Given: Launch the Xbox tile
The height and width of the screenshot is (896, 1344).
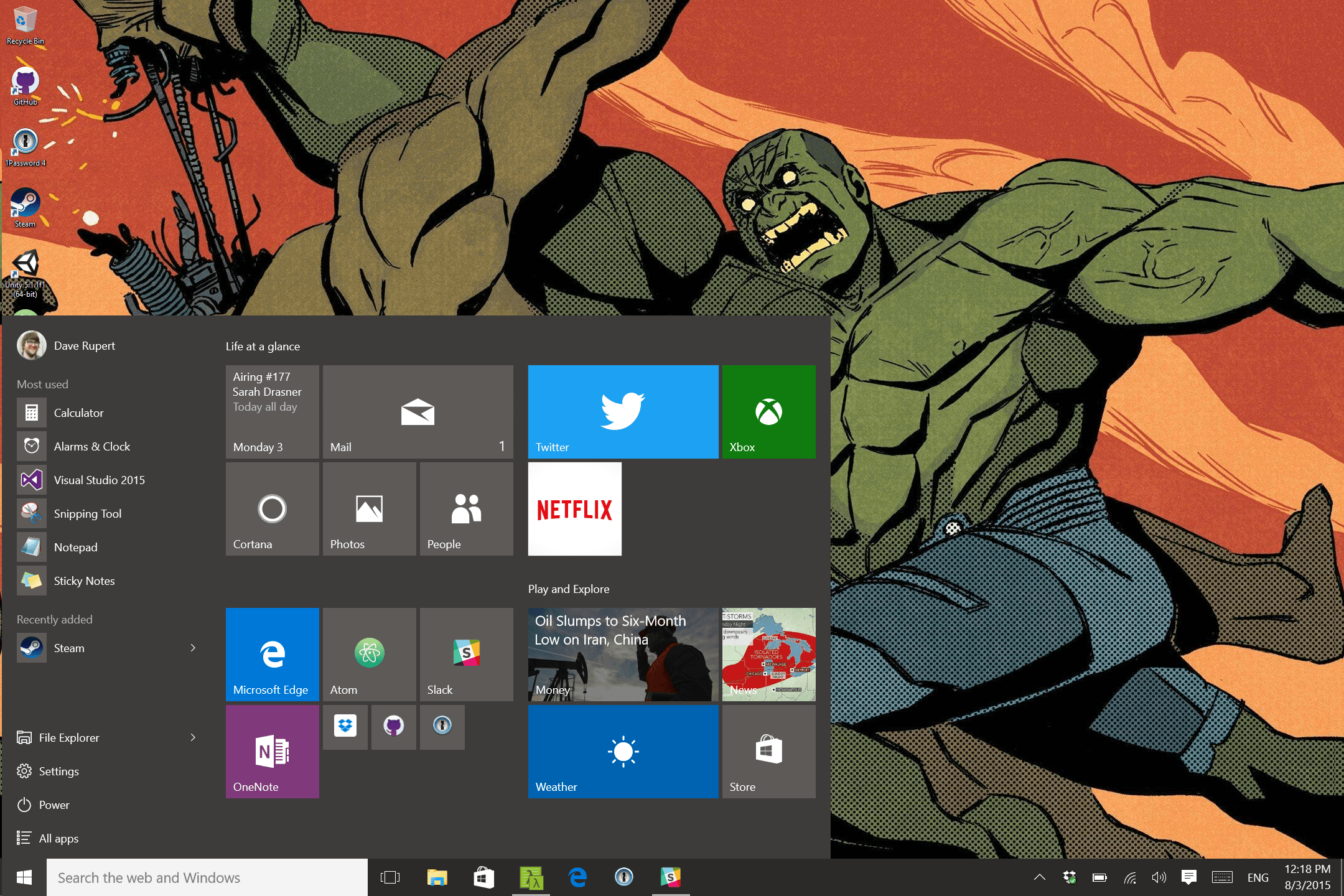Looking at the screenshot, I should (768, 411).
